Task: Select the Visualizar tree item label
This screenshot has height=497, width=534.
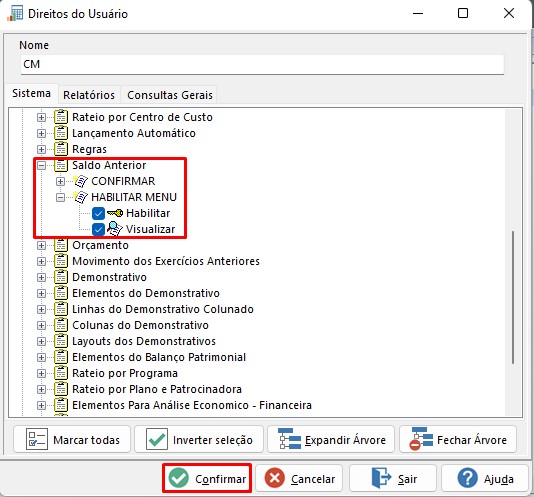Action: pos(151,229)
